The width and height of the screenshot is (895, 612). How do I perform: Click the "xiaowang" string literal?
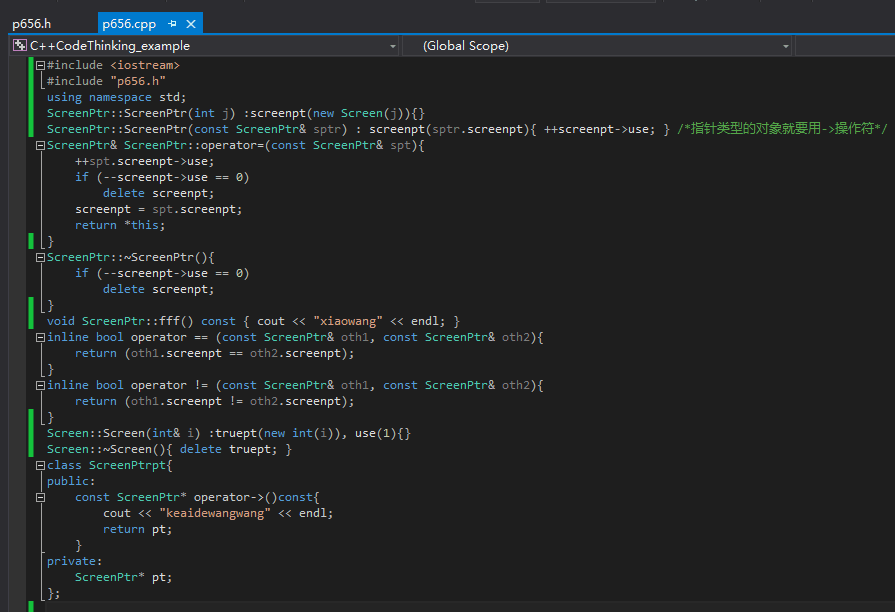[347, 321]
